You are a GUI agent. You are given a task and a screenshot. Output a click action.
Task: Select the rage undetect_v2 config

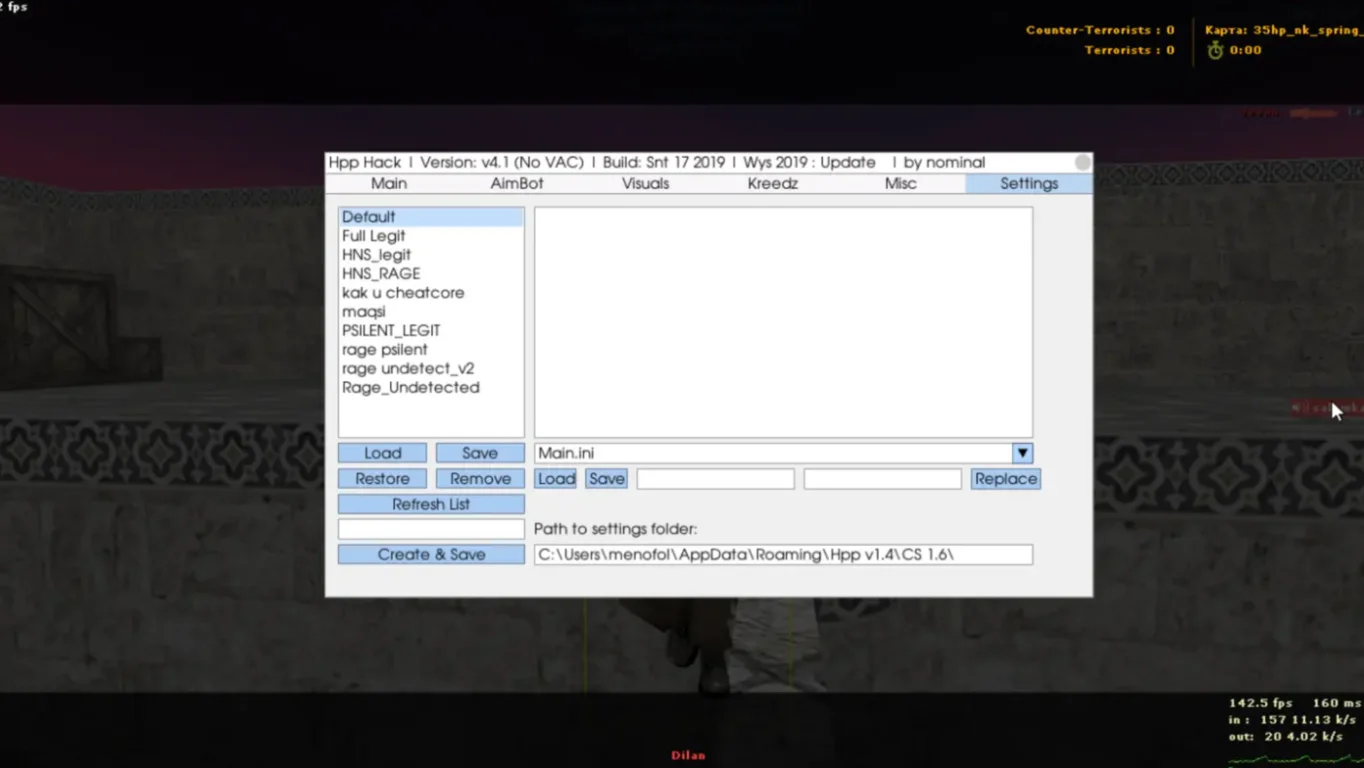[408, 369]
